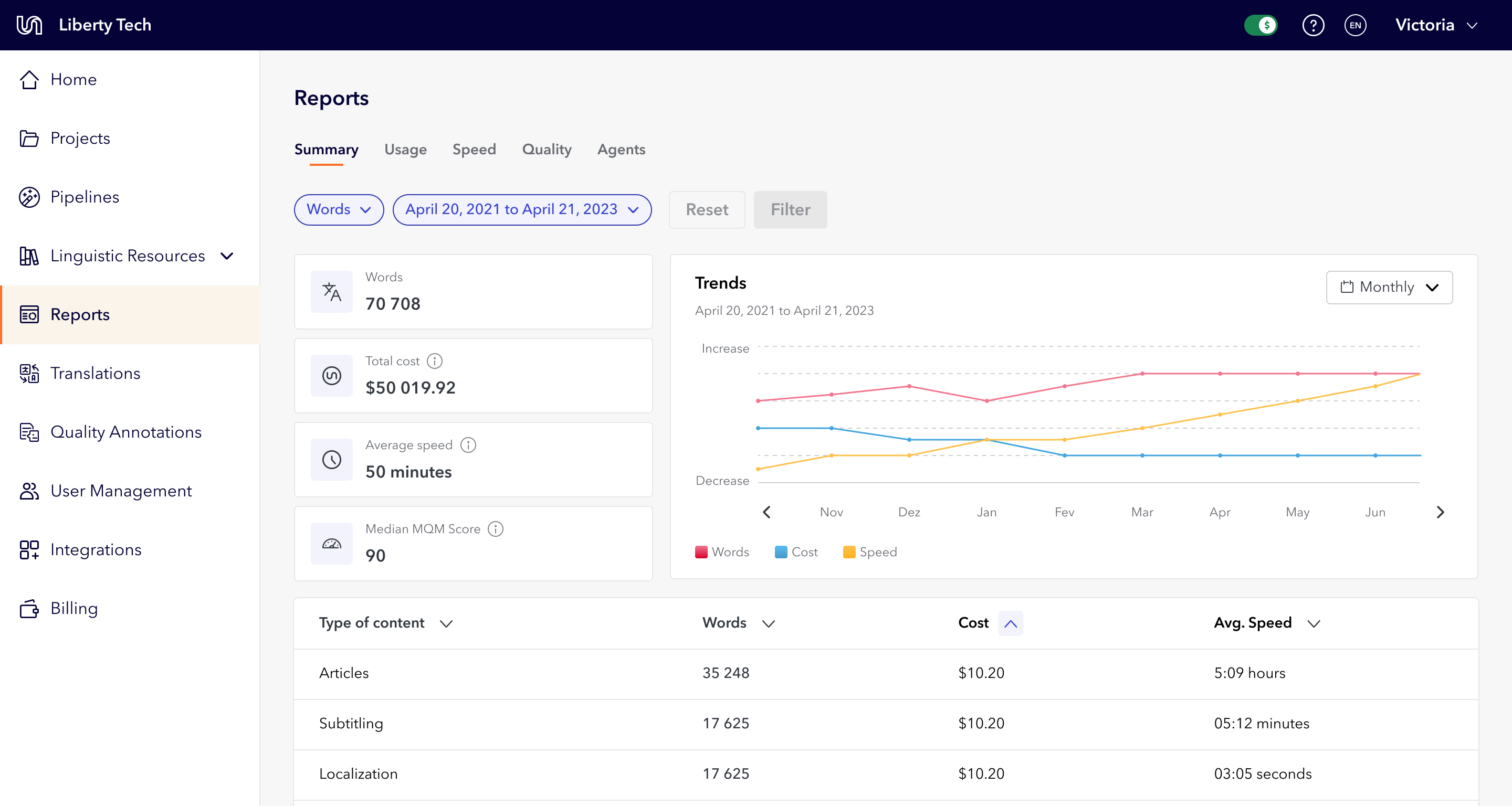Click the 05:12 minutes speed value

1262,723
